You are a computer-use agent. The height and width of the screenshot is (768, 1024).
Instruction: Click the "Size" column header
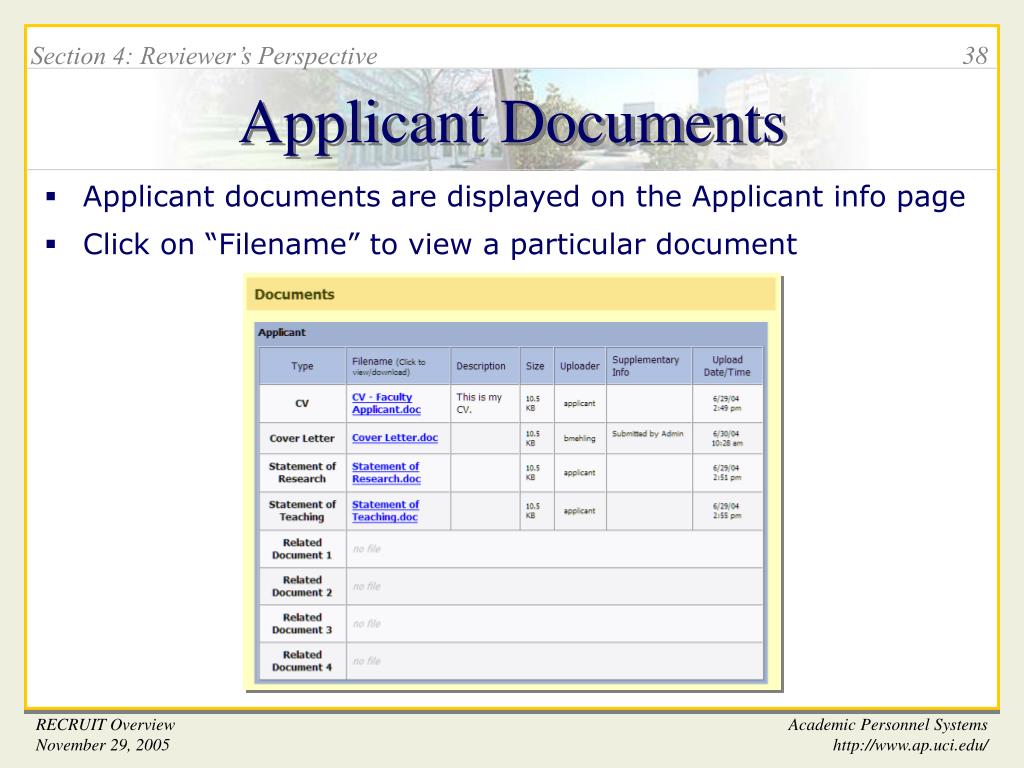(x=537, y=366)
